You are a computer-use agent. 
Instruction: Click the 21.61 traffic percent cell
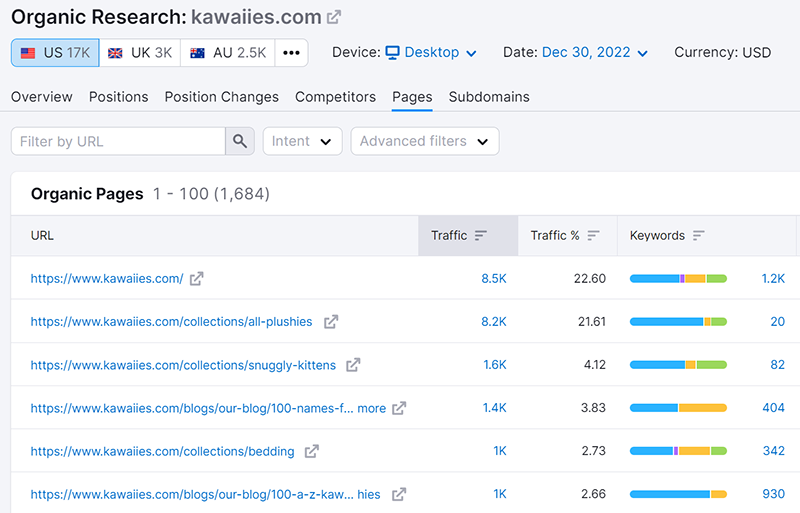click(592, 322)
